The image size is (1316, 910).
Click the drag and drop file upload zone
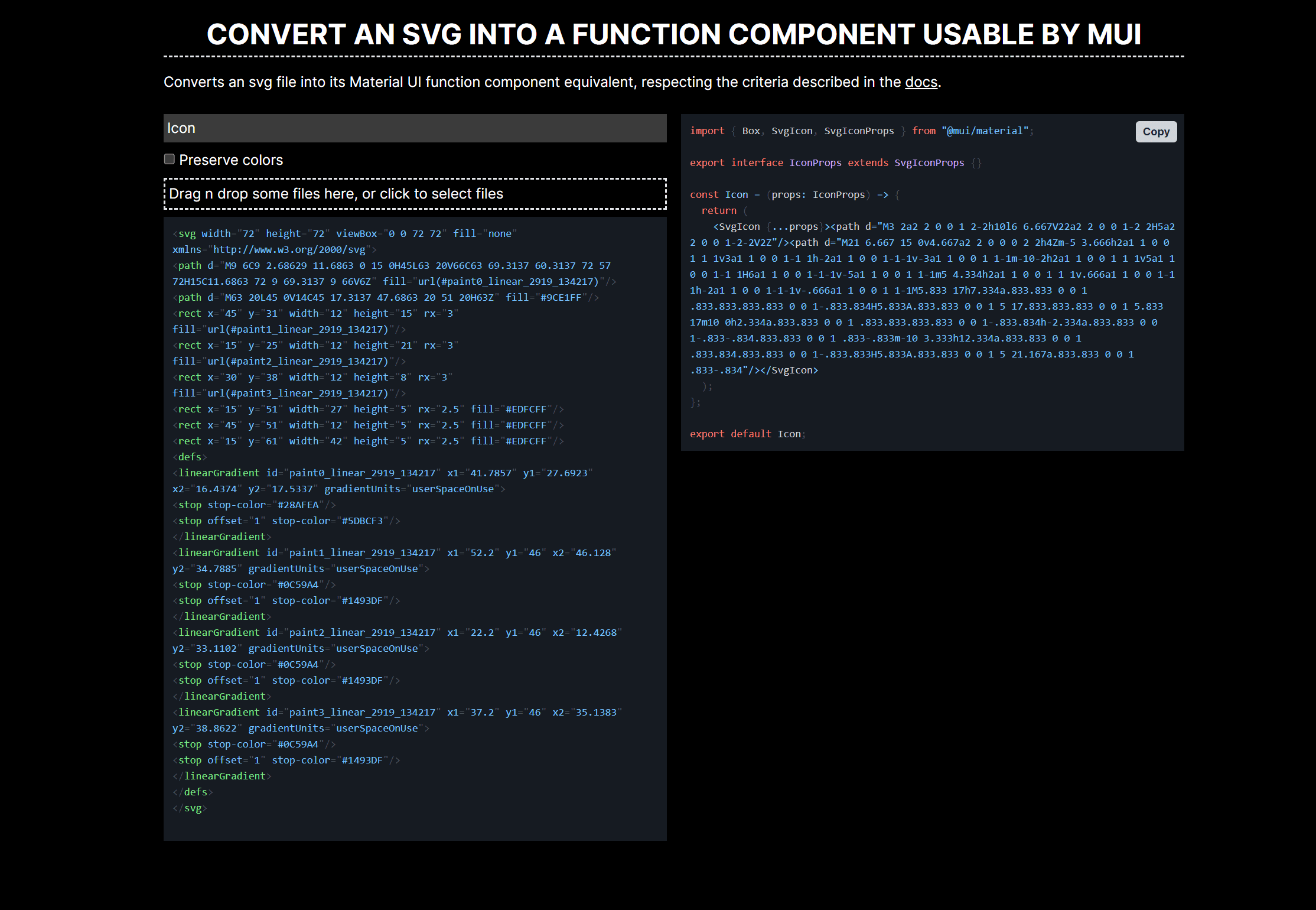(415, 194)
